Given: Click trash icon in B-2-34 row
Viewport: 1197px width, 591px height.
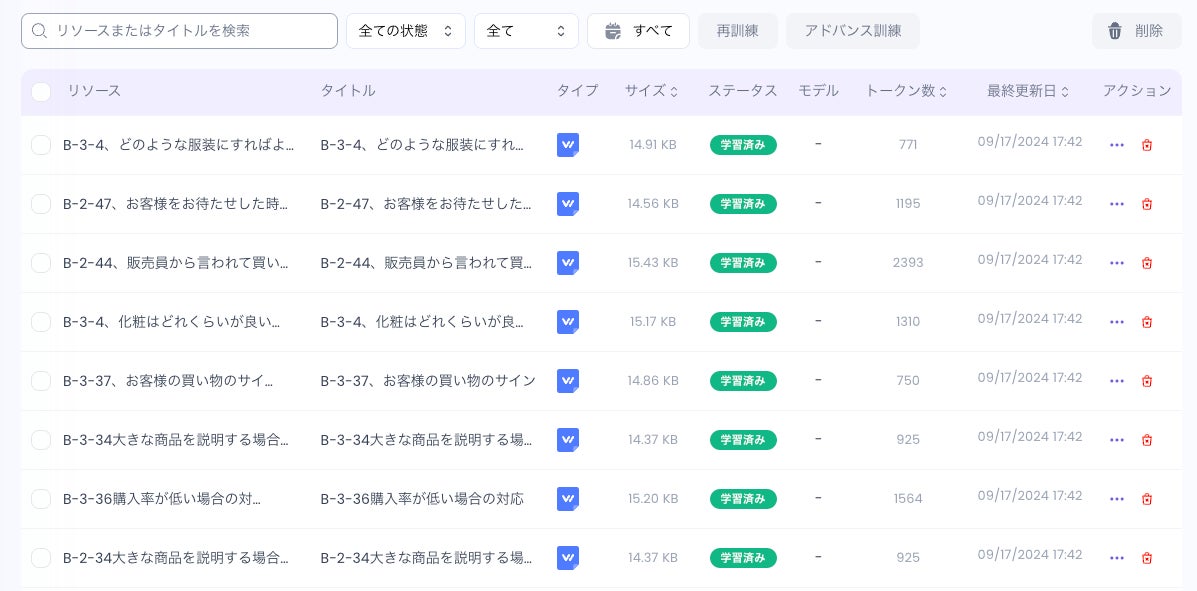Looking at the screenshot, I should 1146,558.
